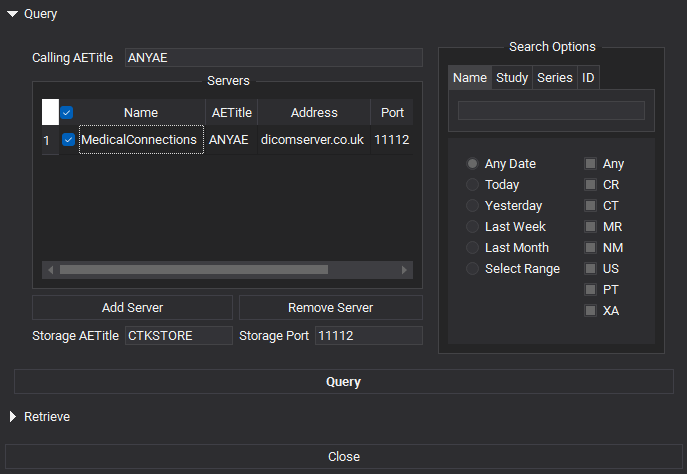Switch to the Series search tab
The image size is (687, 474).
(x=555, y=78)
